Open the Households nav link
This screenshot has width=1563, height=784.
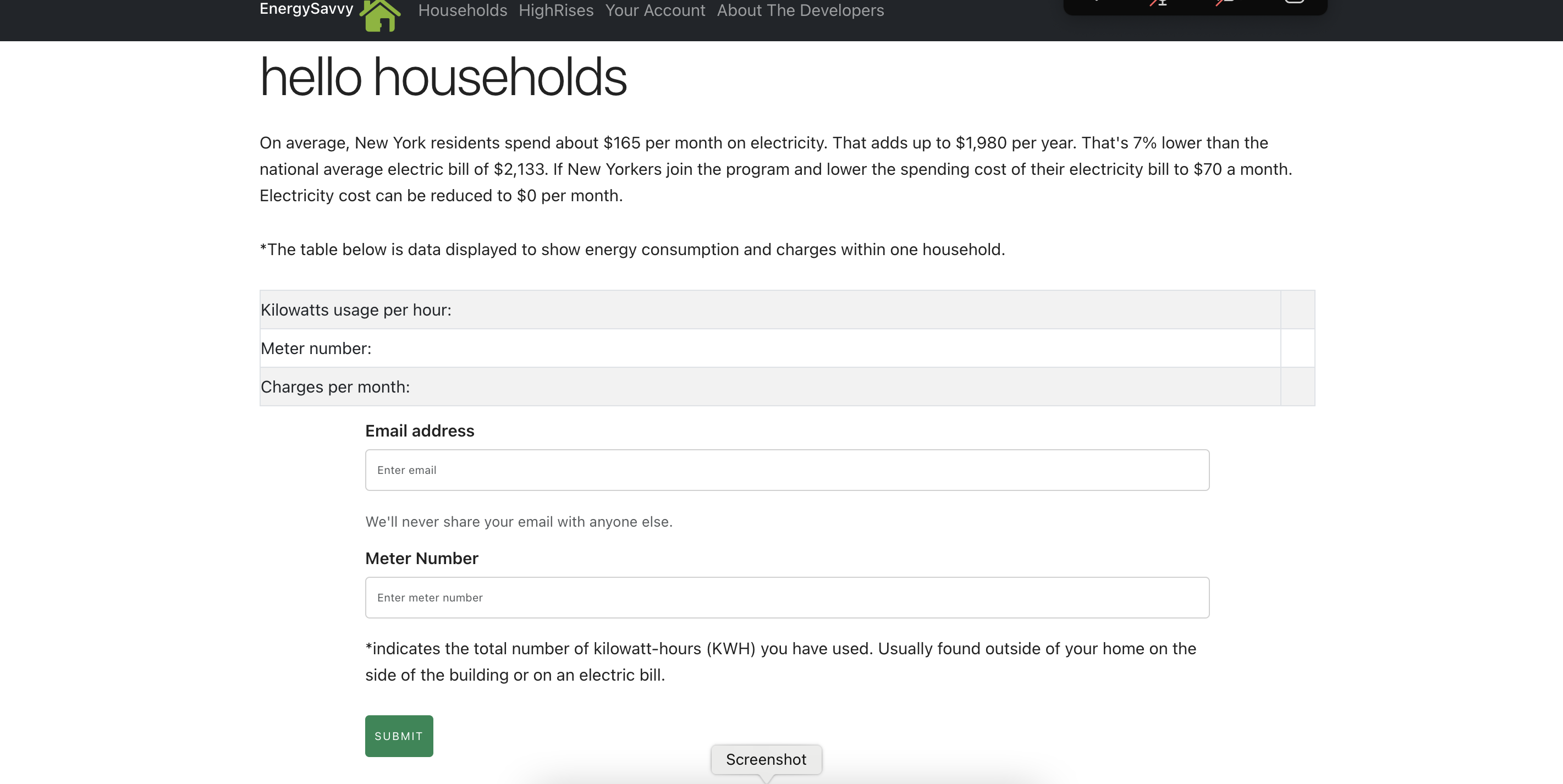463,10
